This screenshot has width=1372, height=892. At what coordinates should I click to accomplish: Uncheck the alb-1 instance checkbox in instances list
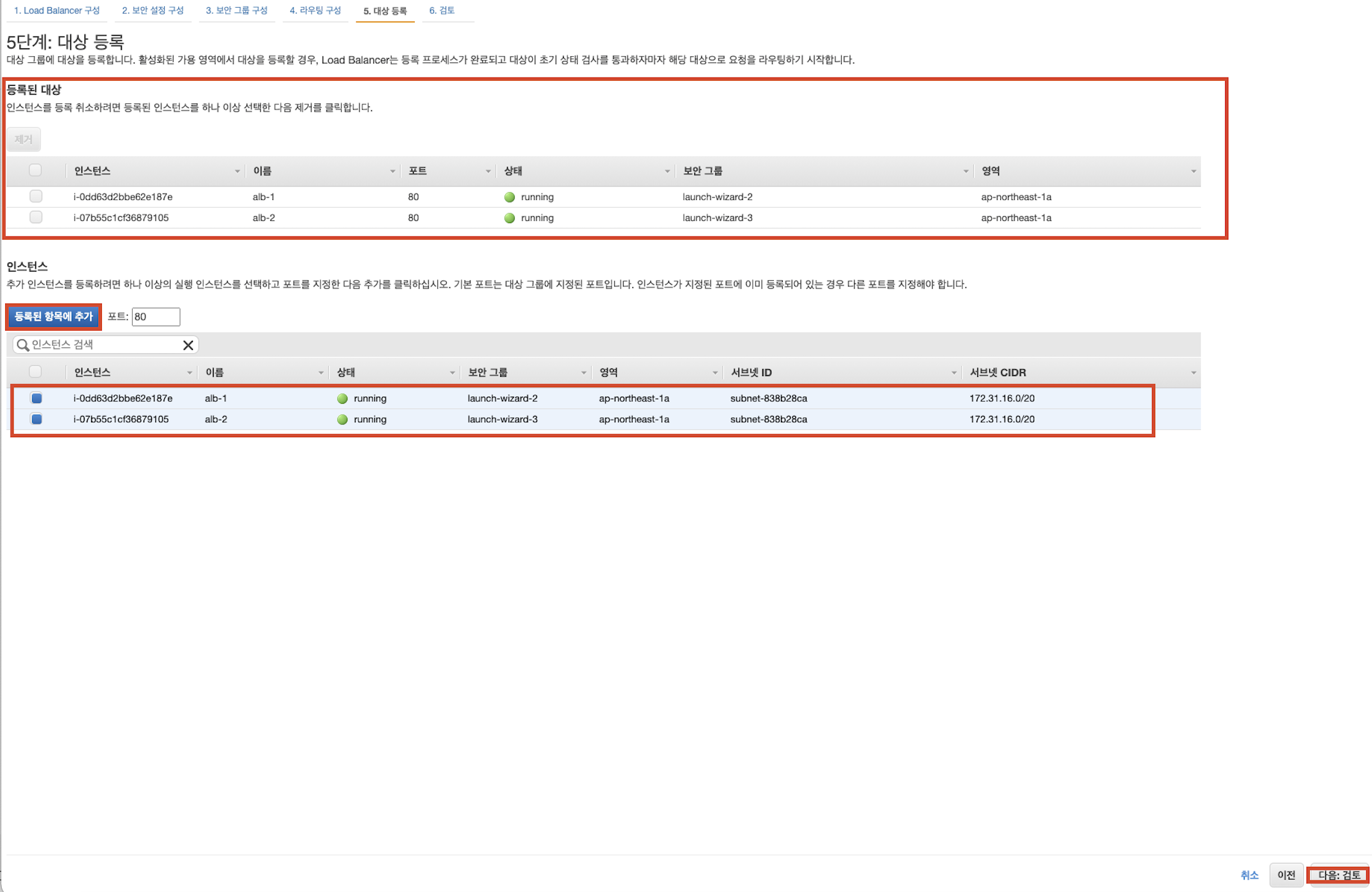37,399
